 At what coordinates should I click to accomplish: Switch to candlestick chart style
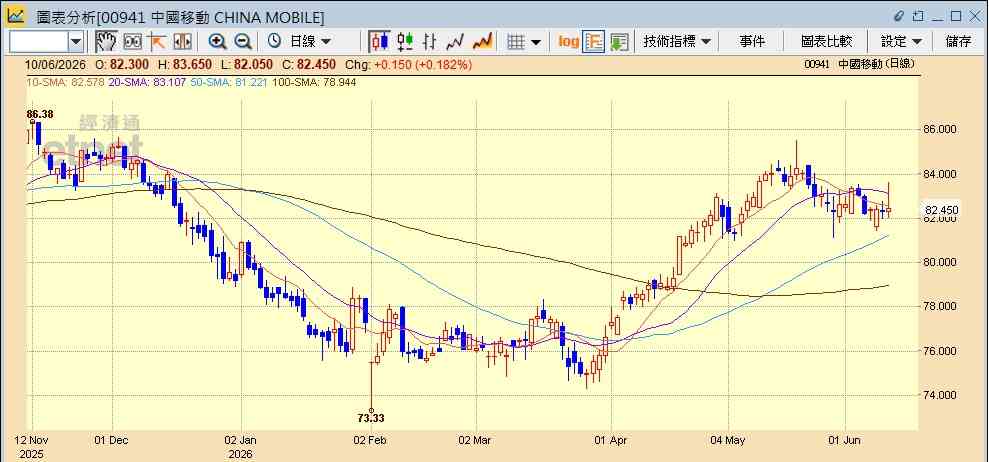[380, 42]
